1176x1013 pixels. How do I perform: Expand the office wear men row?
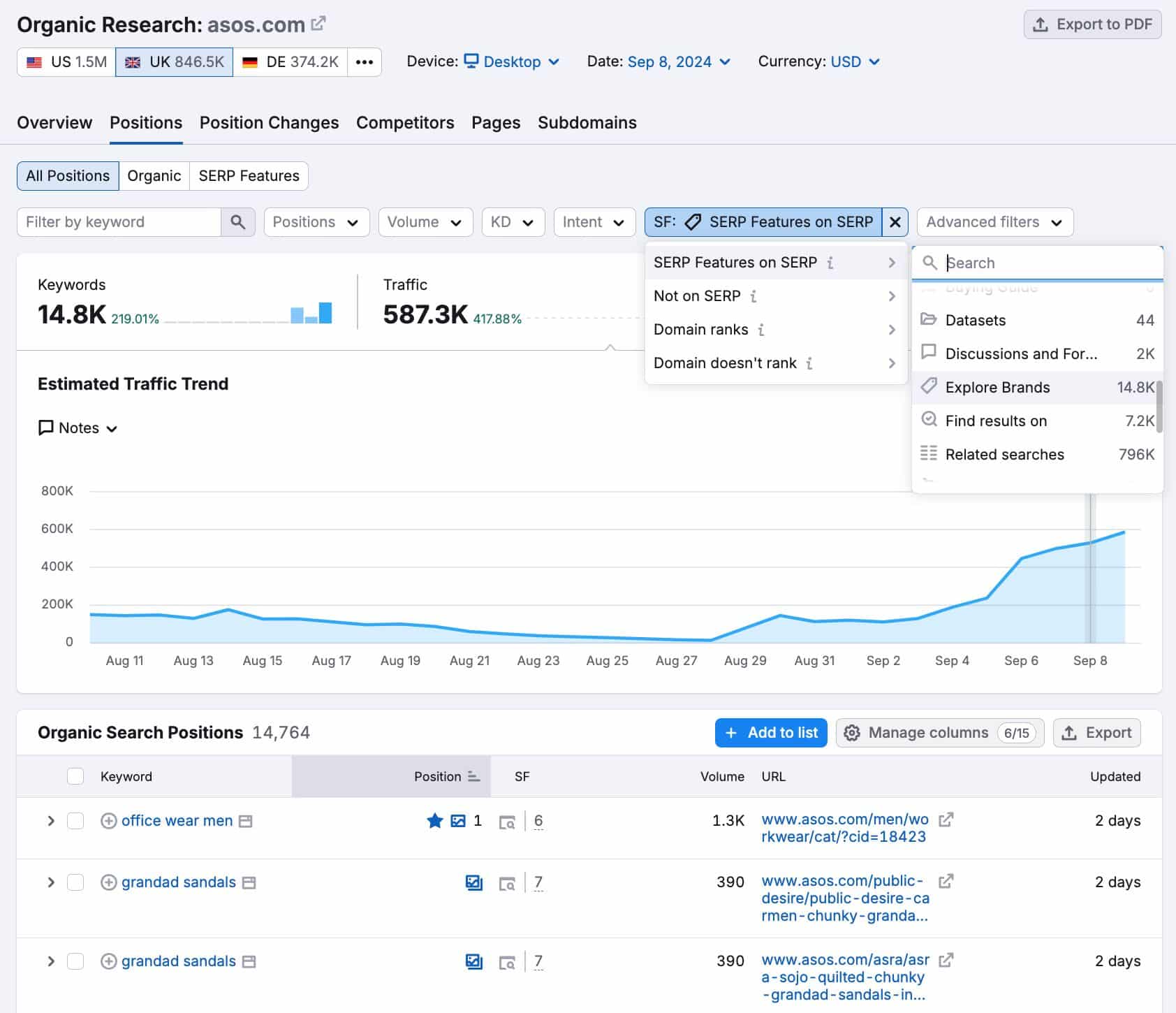click(x=51, y=821)
